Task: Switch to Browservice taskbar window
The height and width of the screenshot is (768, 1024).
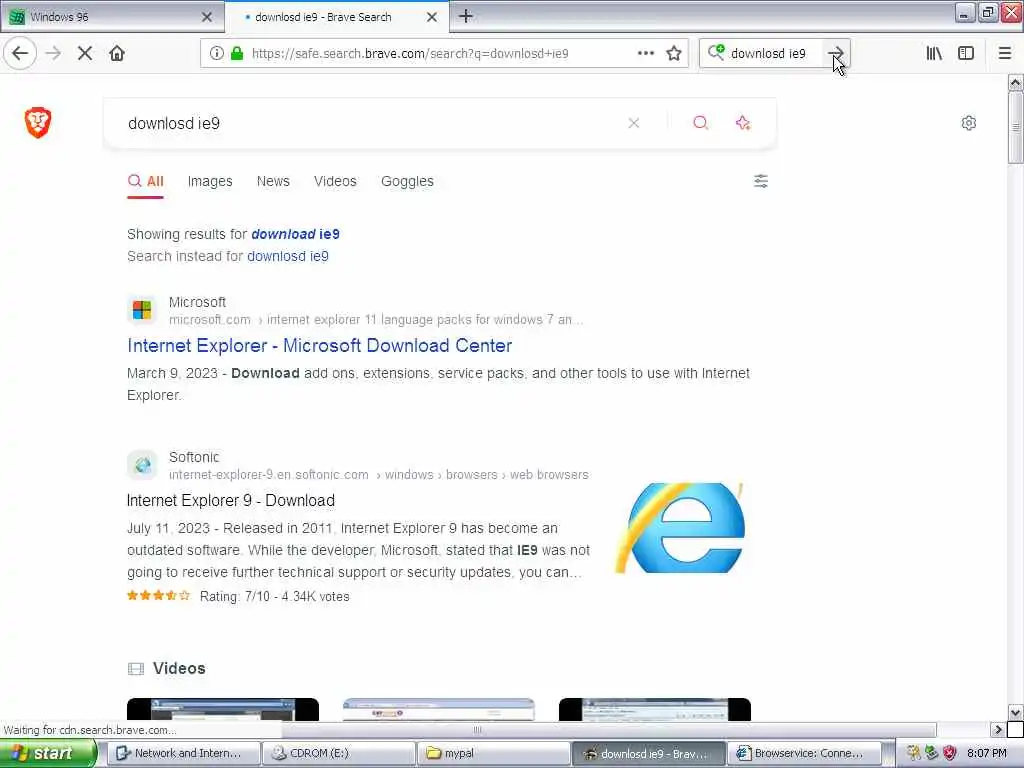Action: (804, 753)
